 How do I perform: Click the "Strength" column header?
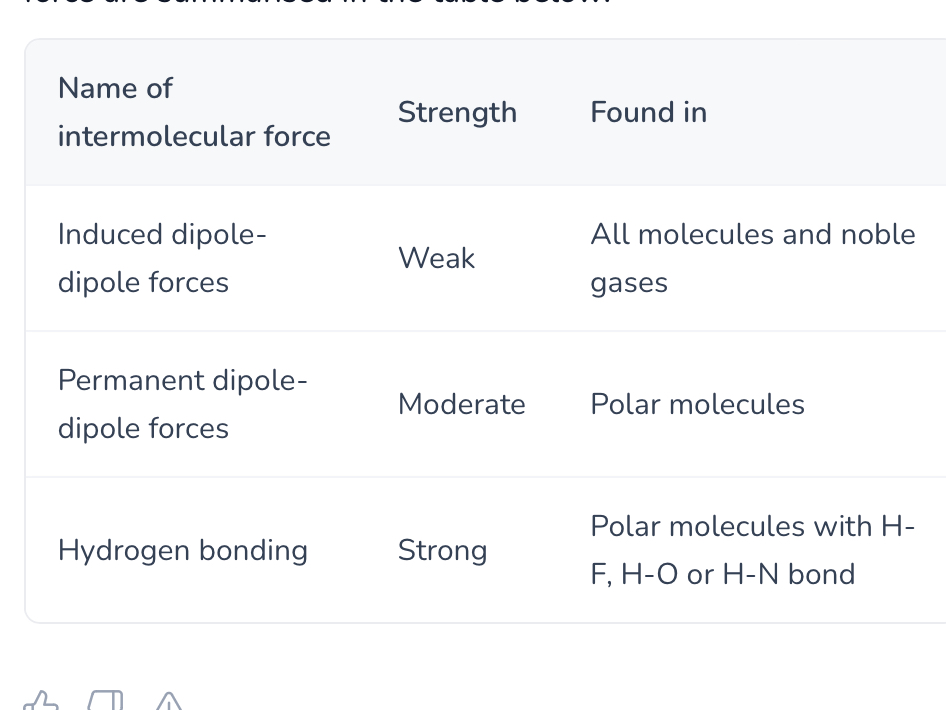457,112
